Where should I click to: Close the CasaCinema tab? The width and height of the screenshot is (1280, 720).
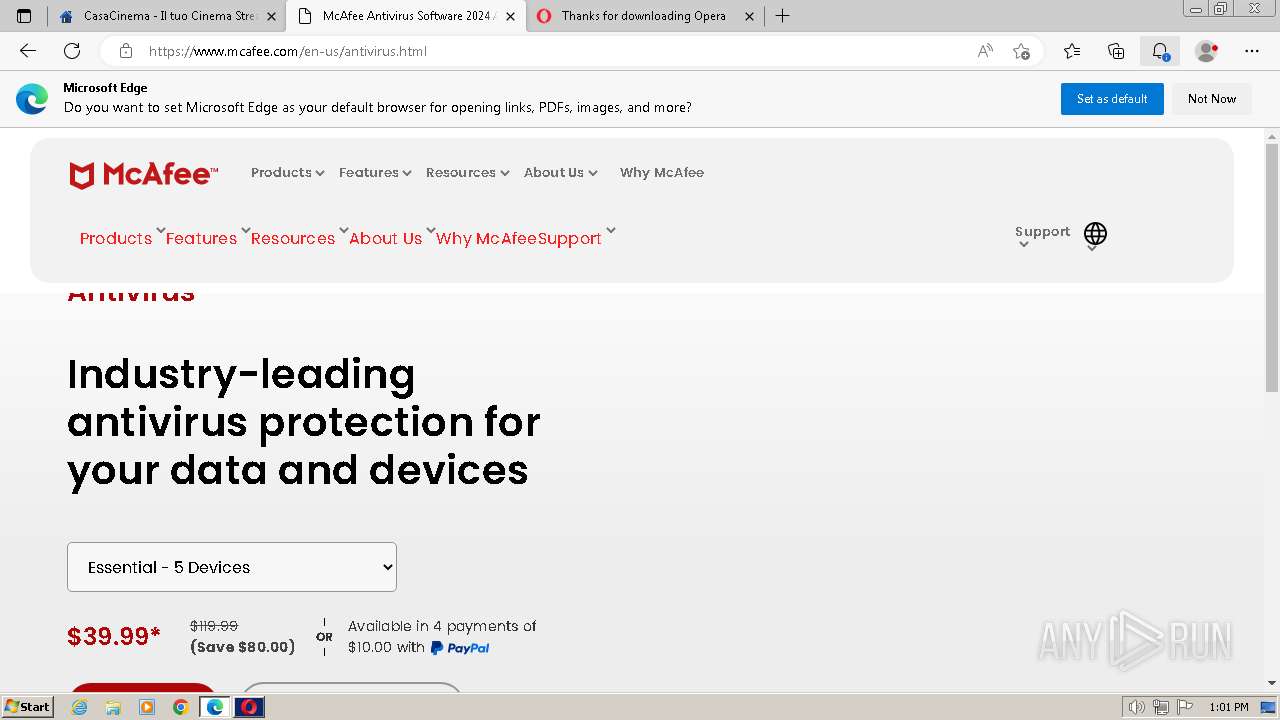click(271, 16)
